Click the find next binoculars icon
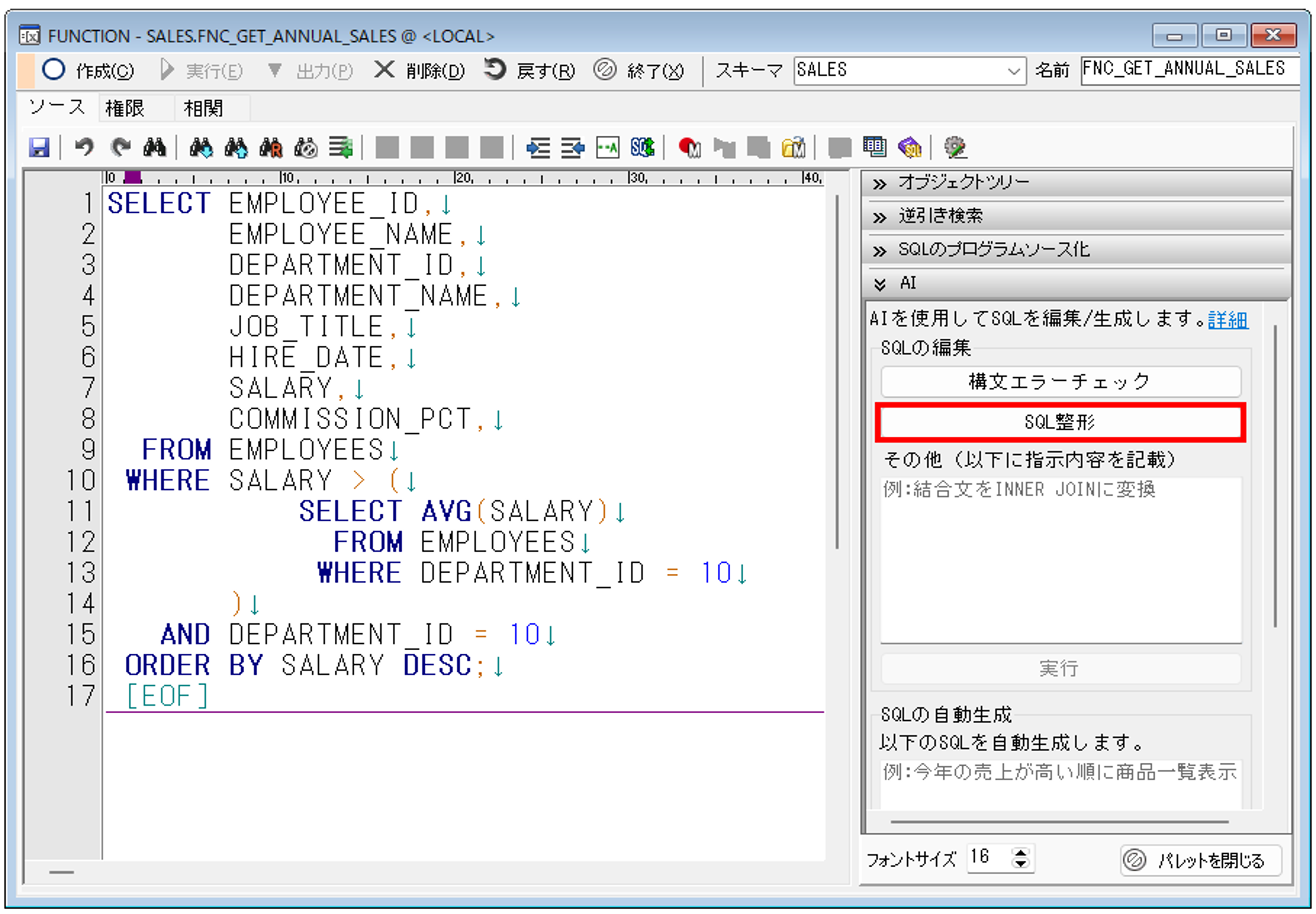 [x=201, y=148]
